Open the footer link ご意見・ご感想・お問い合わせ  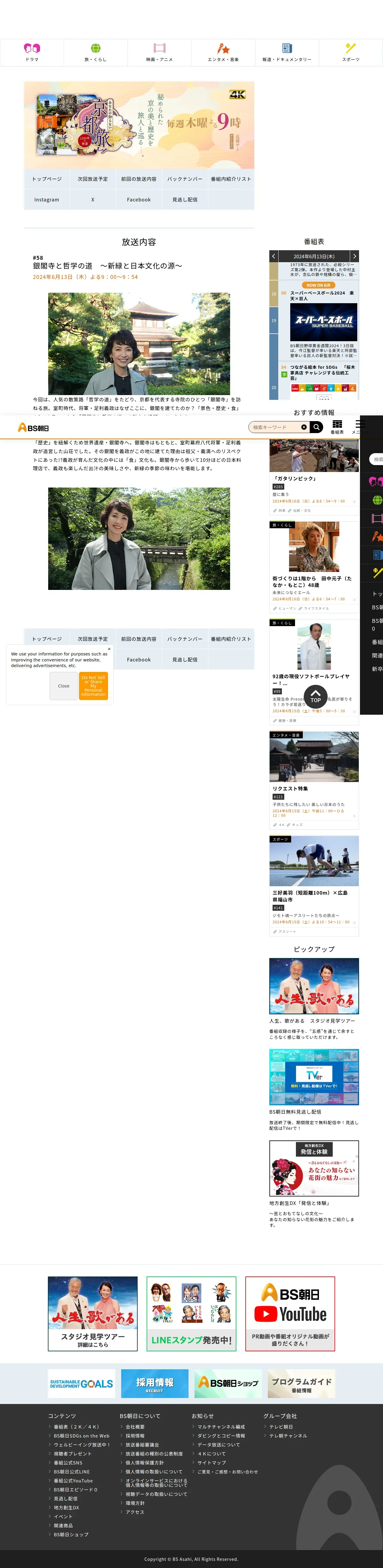point(228,1472)
